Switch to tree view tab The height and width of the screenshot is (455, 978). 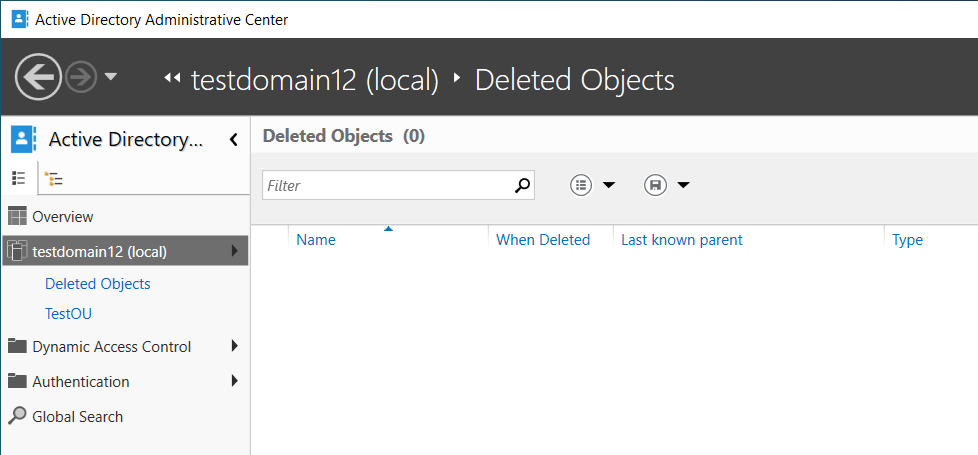click(x=54, y=179)
